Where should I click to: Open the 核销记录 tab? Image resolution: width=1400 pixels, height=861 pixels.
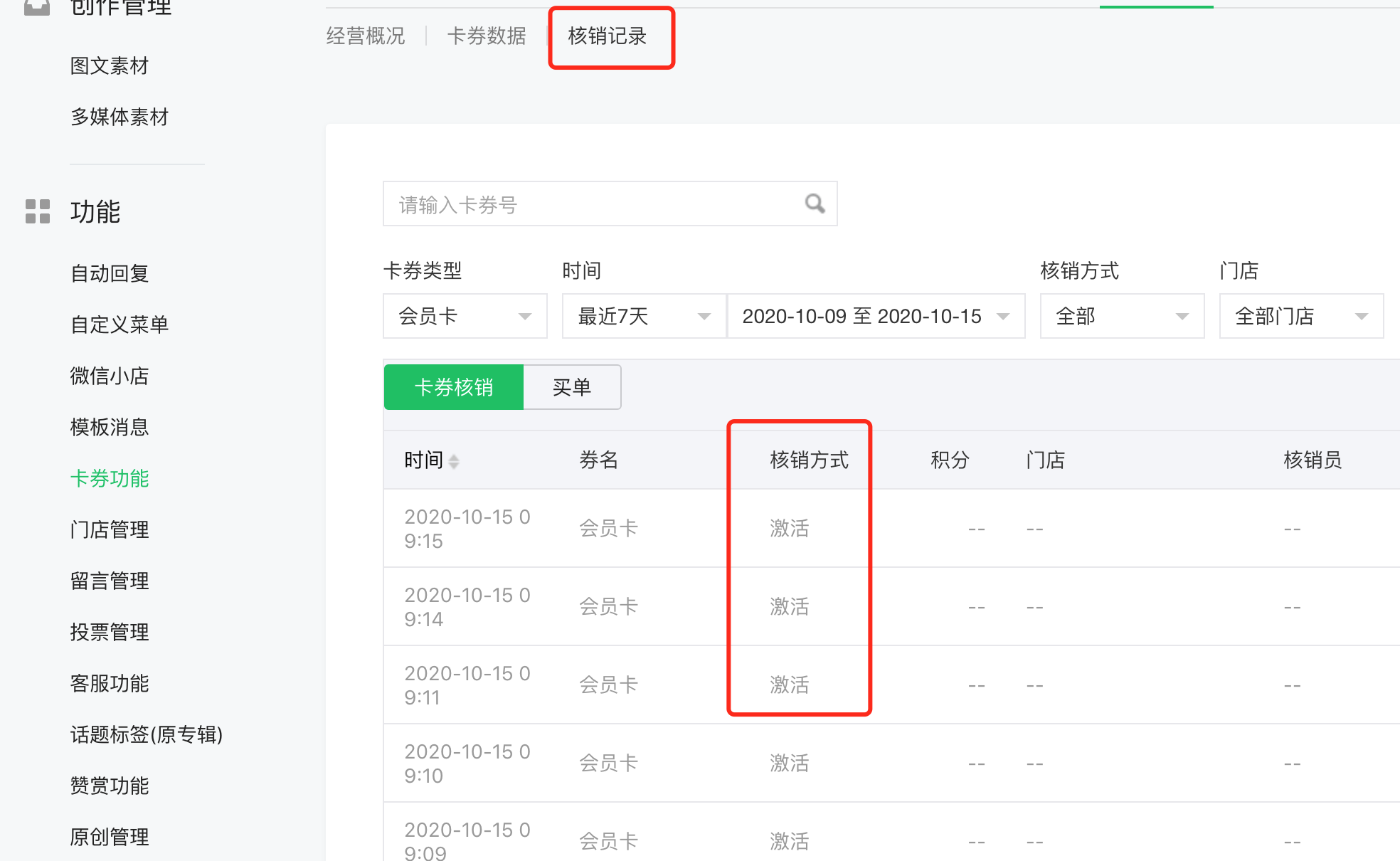pos(608,36)
